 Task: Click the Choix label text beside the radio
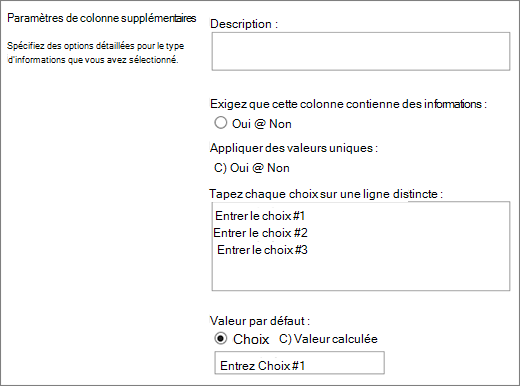pos(251,339)
